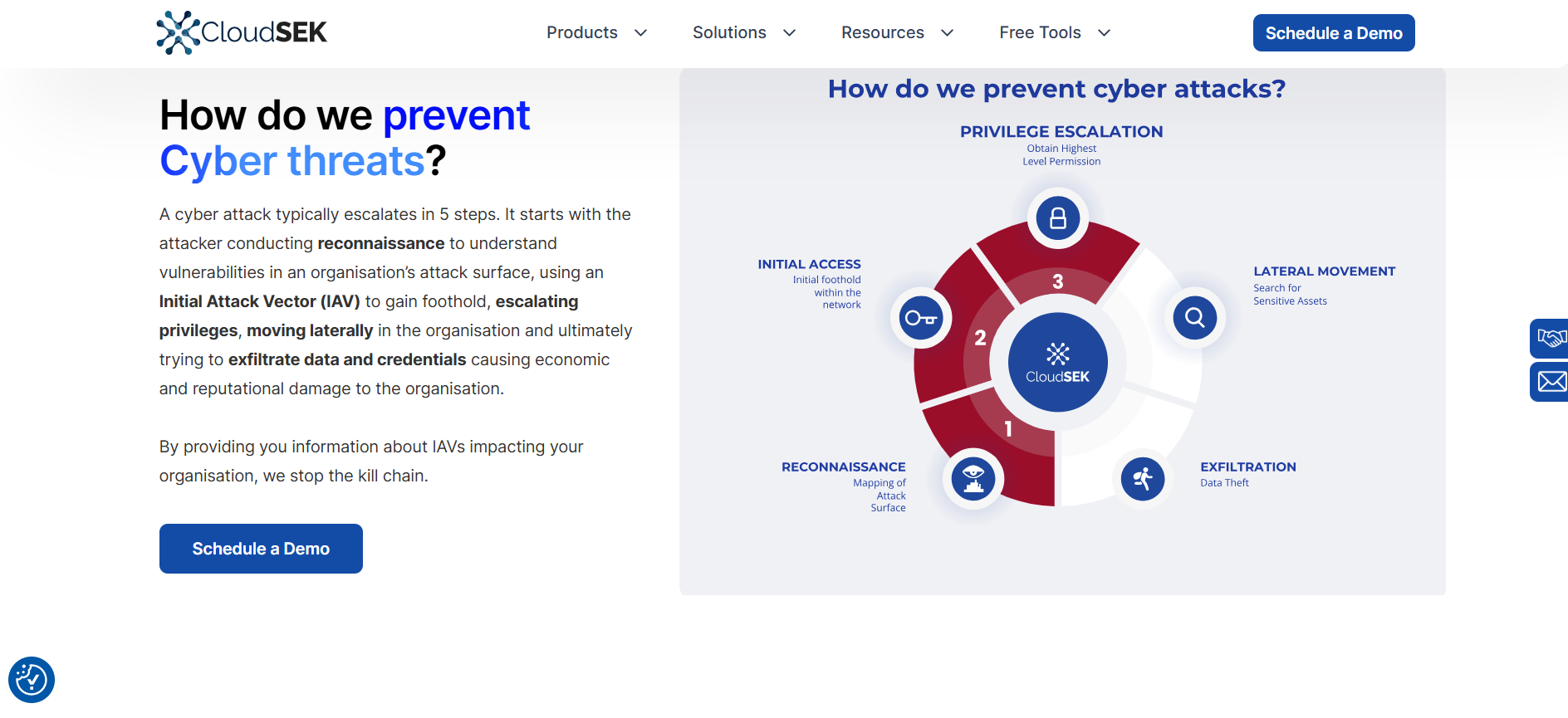The image size is (1568, 718).
Task: Click the running figure Exfiltration icon
Action: tap(1142, 478)
